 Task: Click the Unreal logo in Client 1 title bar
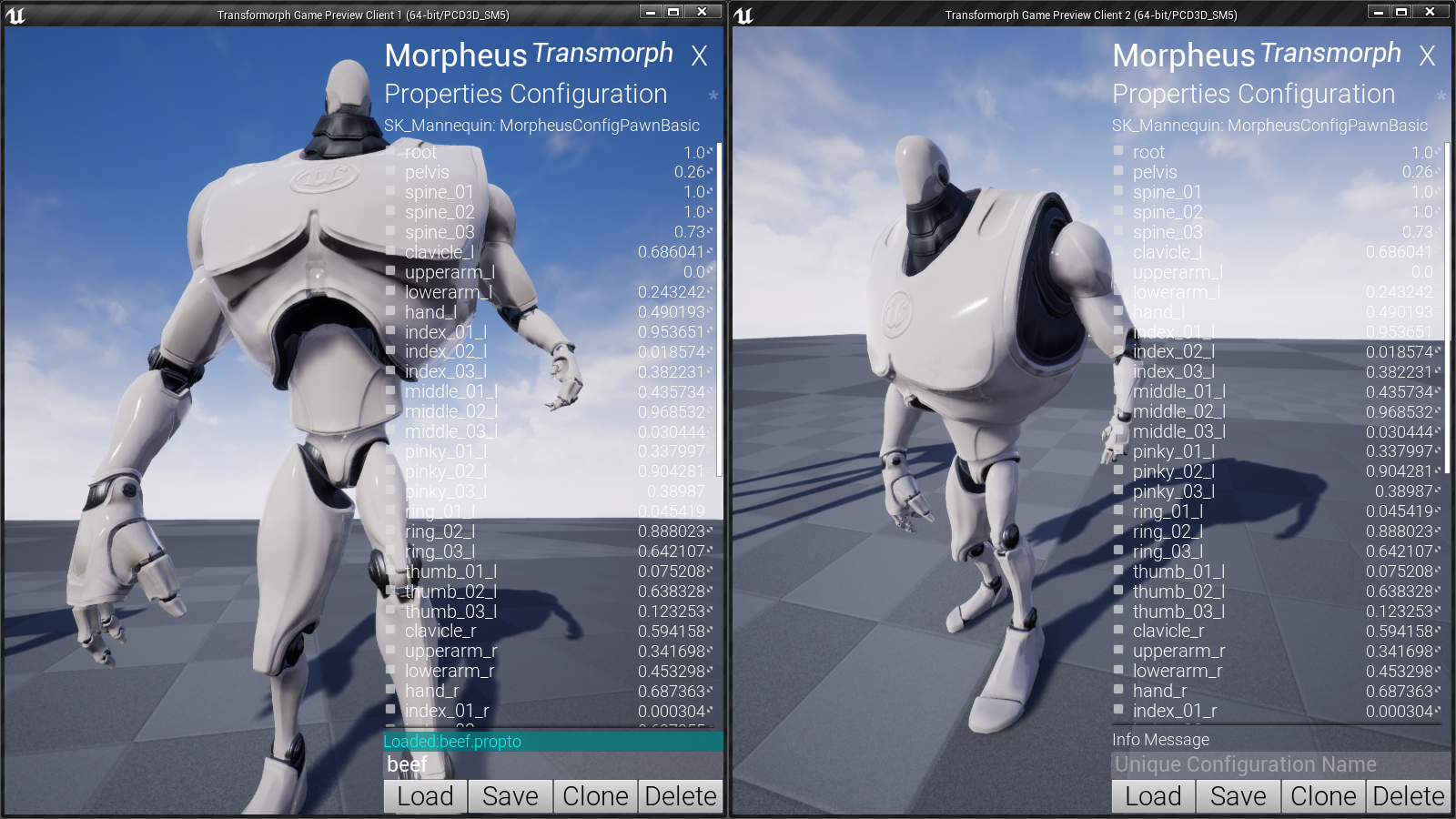pos(15,15)
